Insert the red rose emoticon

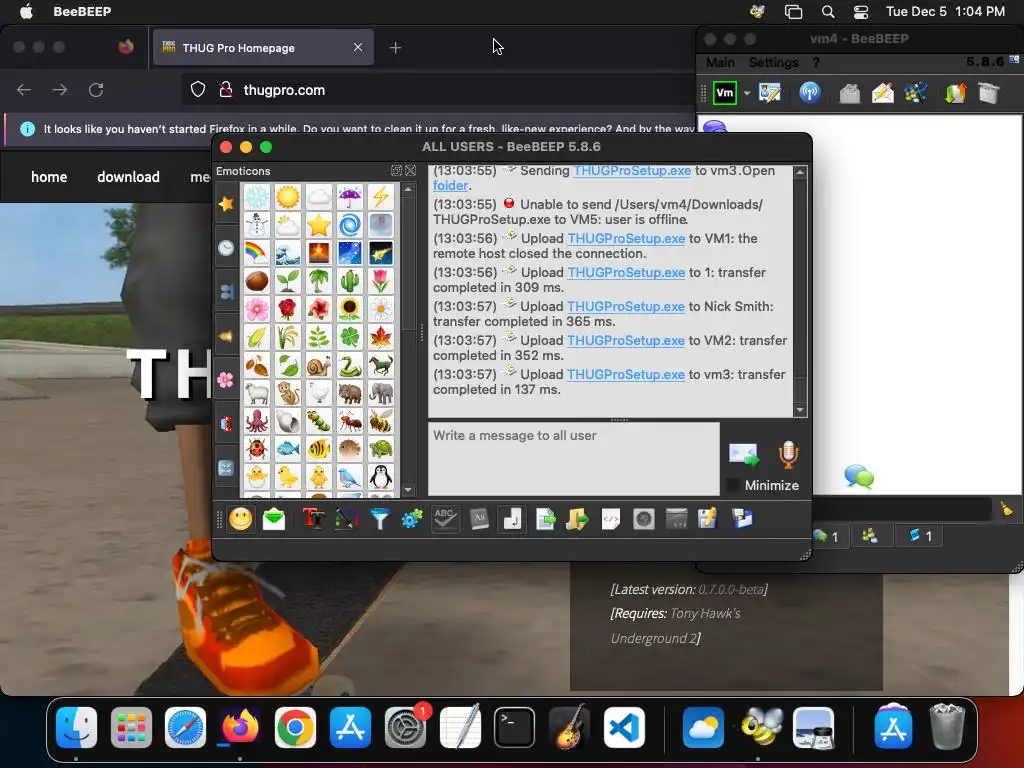287,309
